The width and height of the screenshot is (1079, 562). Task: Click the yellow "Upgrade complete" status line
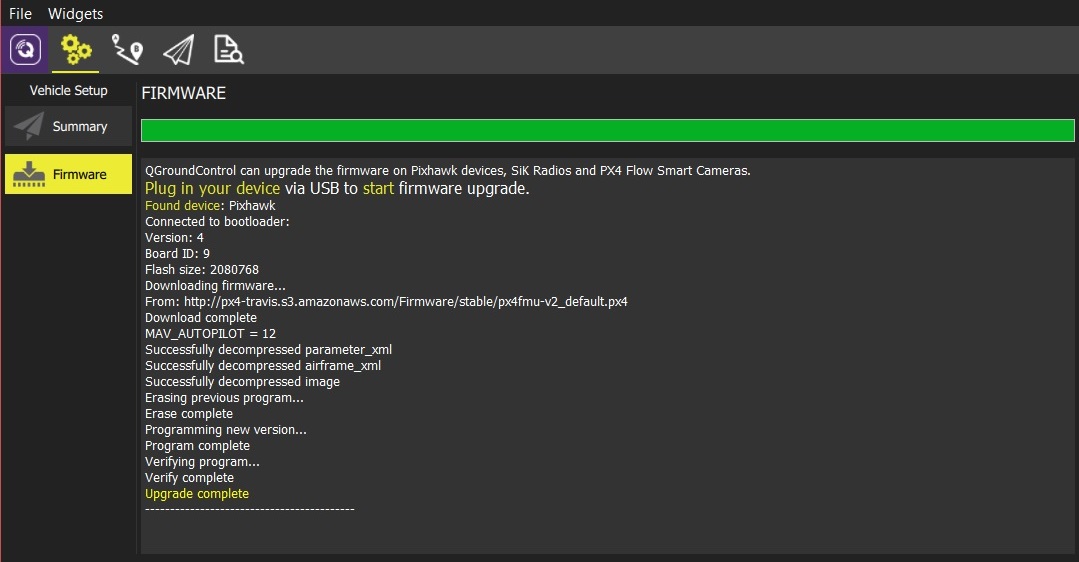click(x=197, y=494)
